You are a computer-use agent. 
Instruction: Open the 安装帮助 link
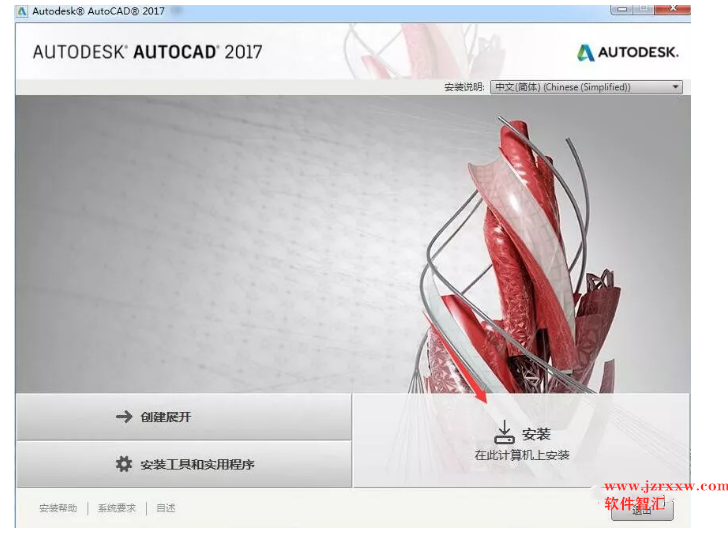[x=58, y=508]
